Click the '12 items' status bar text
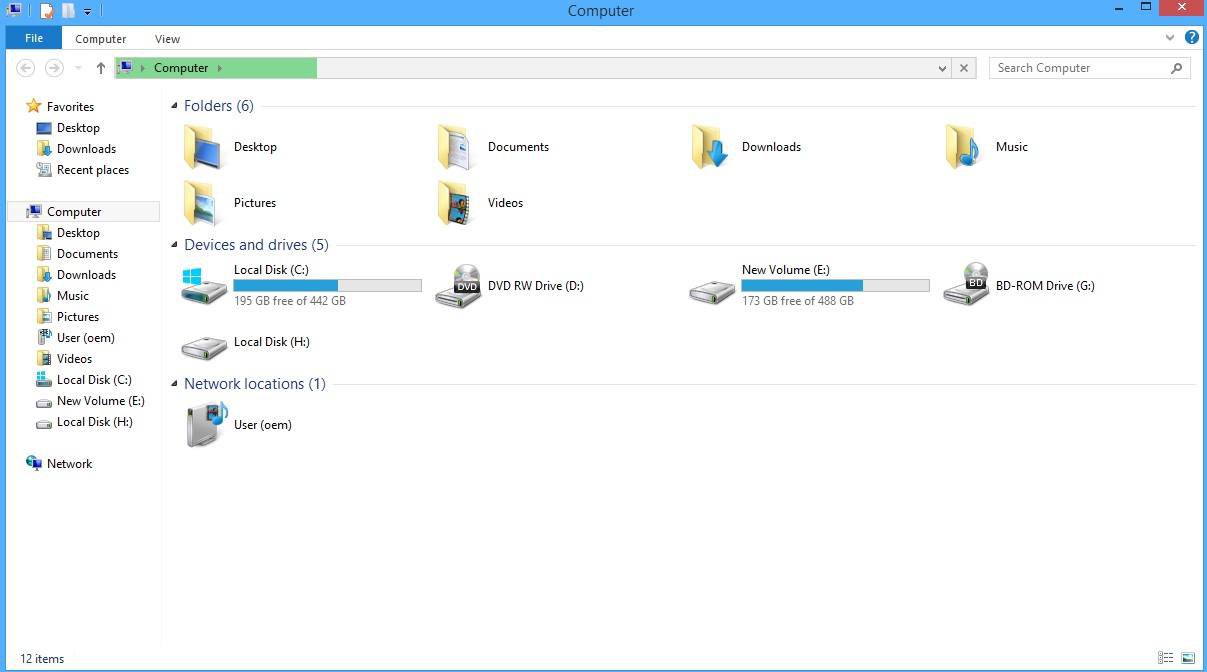Screen dimensions: 1207x672 tap(42, 659)
